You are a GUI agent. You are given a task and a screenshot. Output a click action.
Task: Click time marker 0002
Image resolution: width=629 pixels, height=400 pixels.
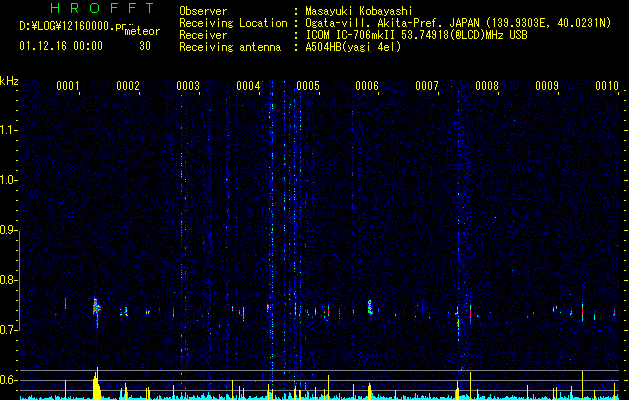tap(128, 85)
